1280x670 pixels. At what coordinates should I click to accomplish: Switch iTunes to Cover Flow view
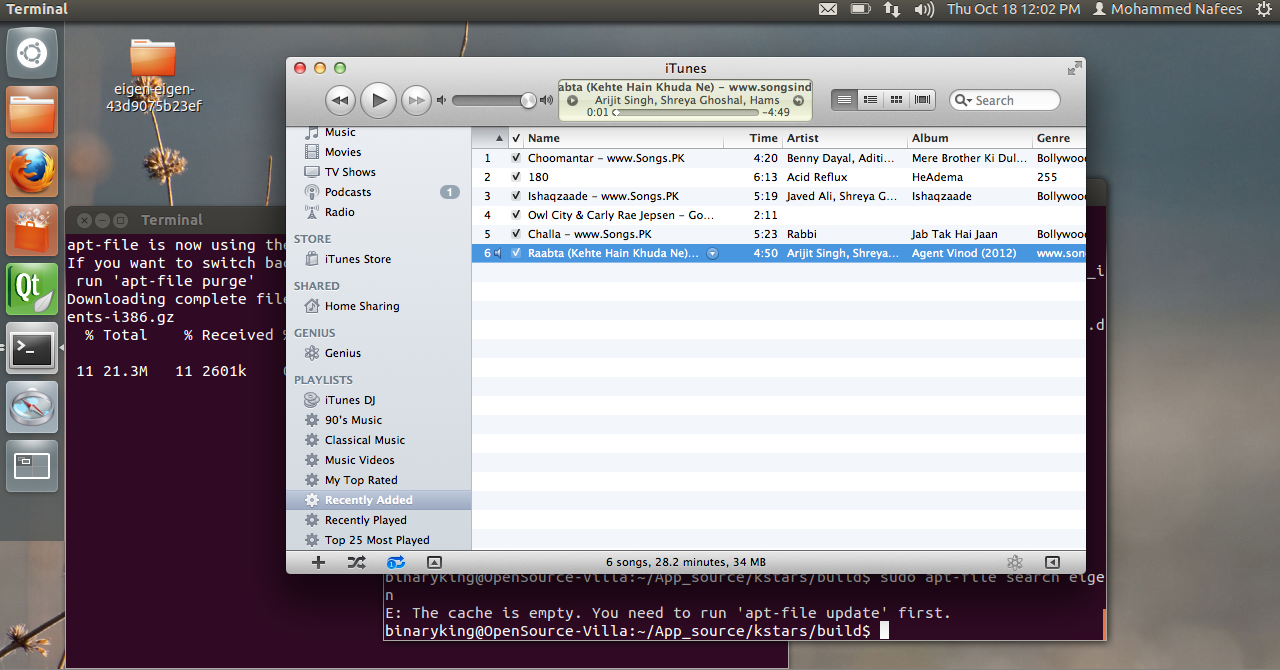tap(923, 100)
